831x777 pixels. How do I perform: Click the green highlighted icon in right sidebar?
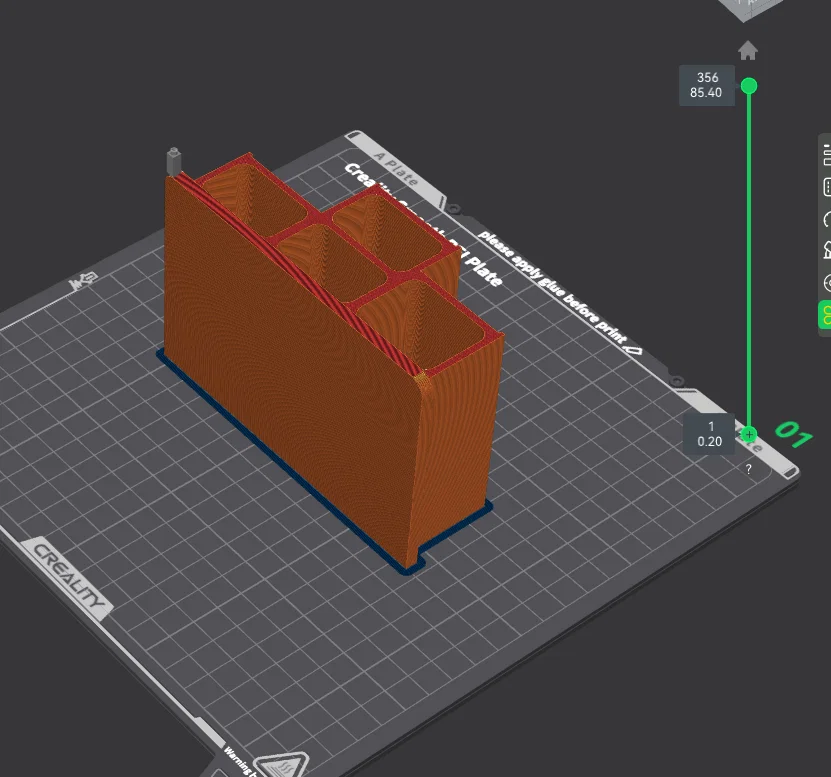pyautogui.click(x=825, y=315)
